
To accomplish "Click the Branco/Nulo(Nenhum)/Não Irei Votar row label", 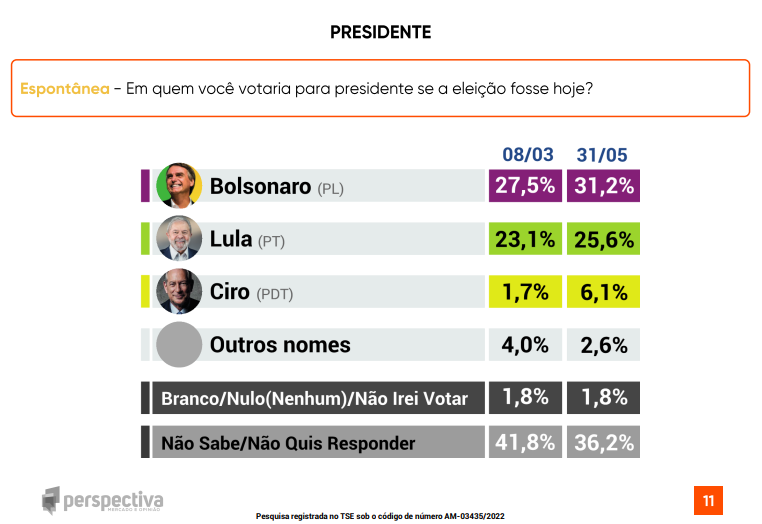I will [x=314, y=398].
